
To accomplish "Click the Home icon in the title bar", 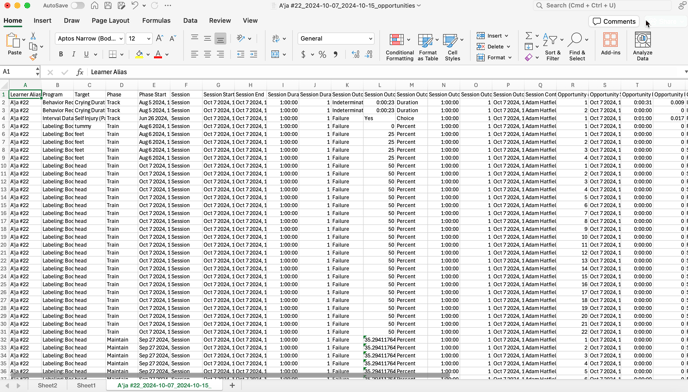I will (94, 6).
